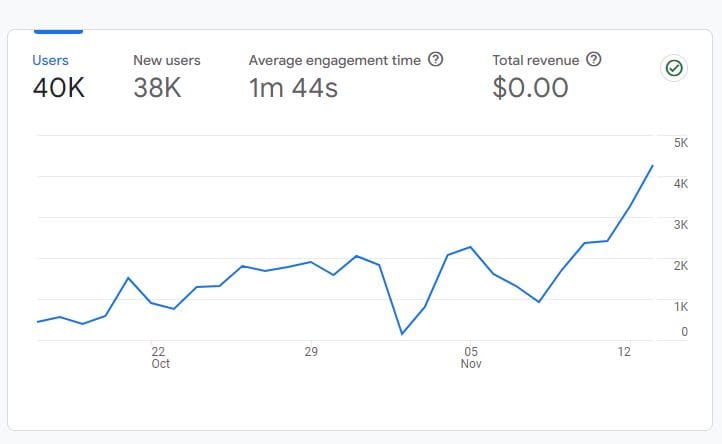
Task: Click the blue active indicator above Users
Action: [58, 32]
